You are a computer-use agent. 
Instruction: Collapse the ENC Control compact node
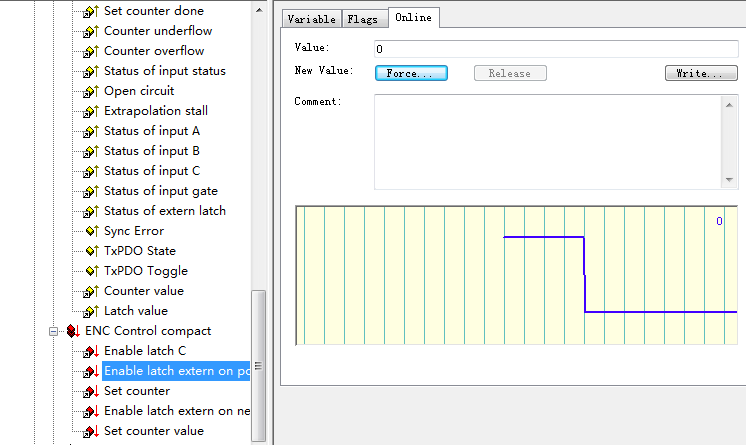(53, 331)
